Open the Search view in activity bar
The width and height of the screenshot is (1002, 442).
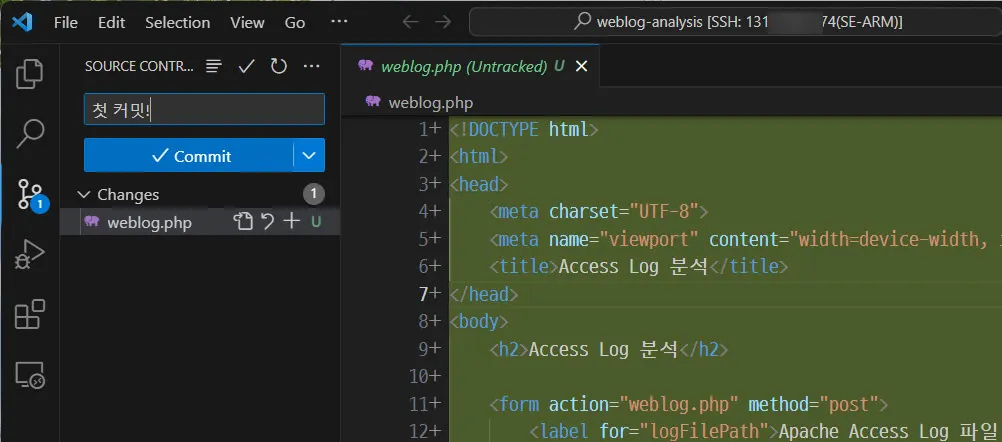click(29, 133)
